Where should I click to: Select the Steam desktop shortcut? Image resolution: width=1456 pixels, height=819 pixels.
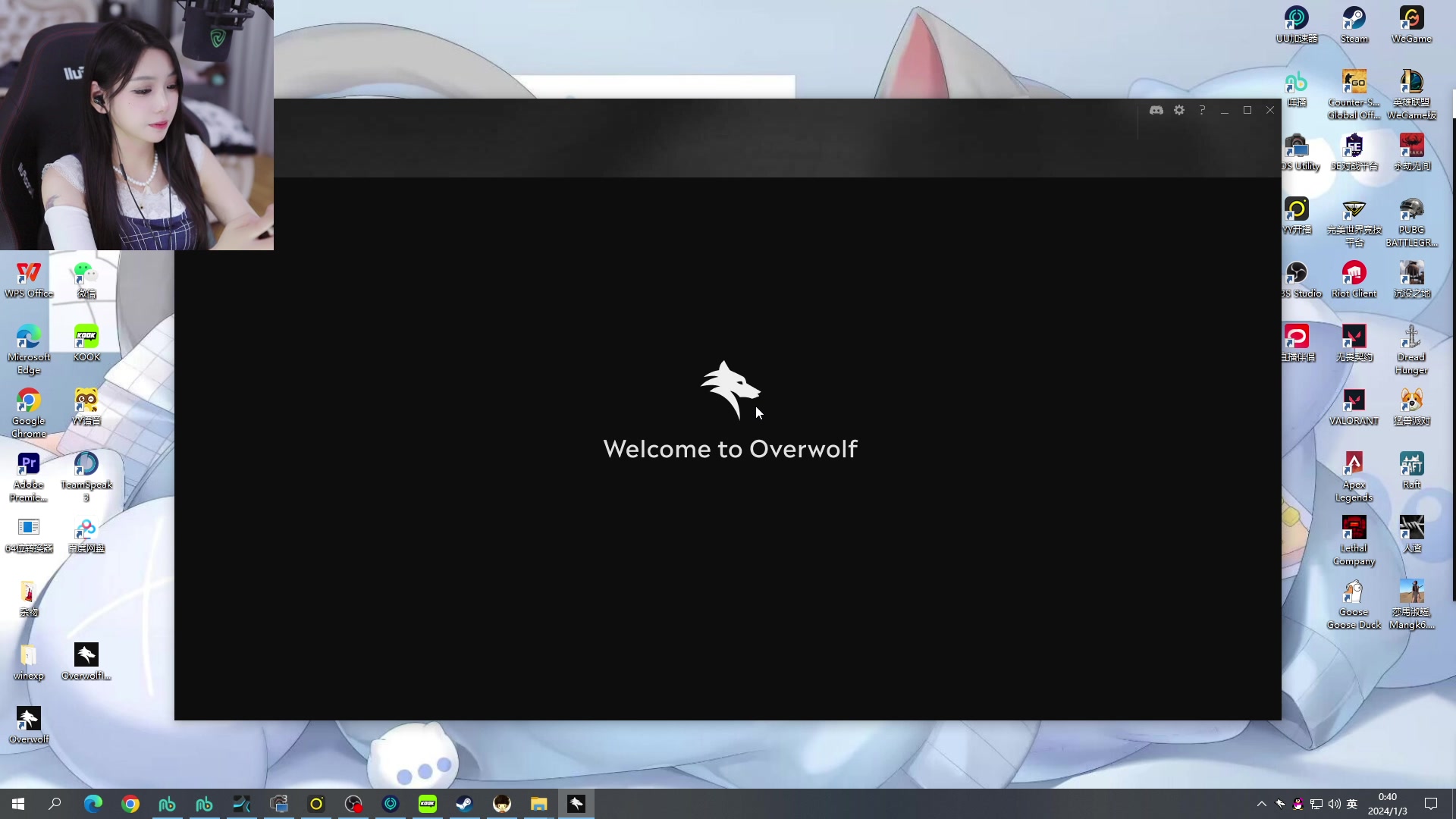pos(1354,24)
